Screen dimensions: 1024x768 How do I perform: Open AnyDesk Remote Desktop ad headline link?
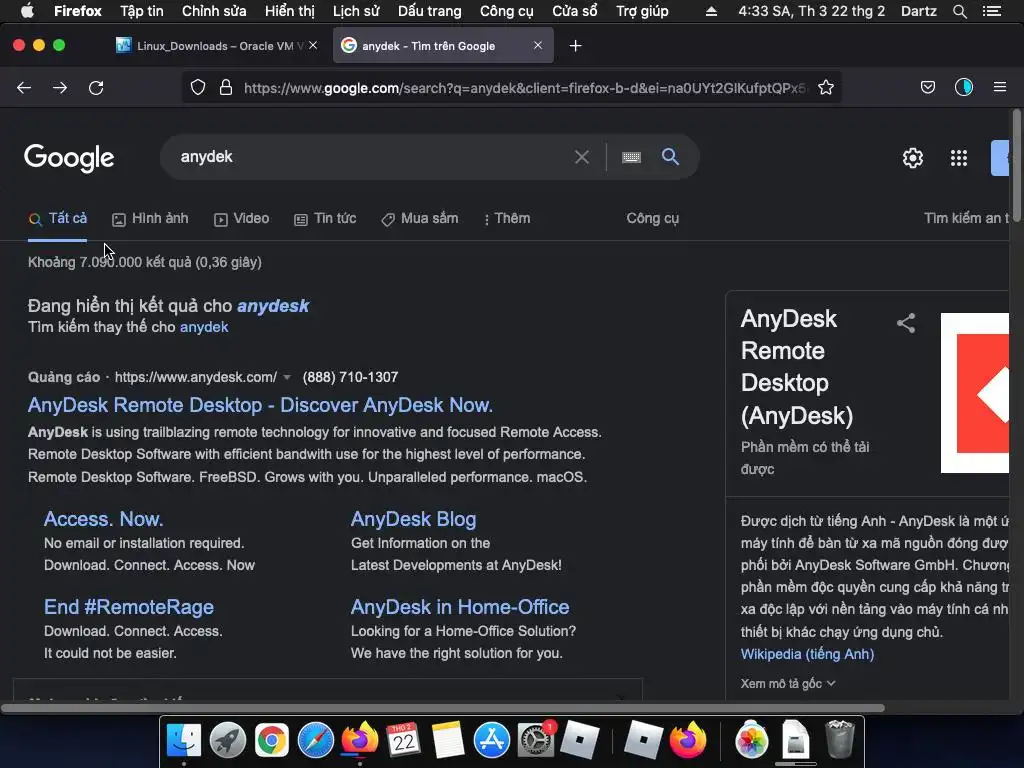pos(260,405)
